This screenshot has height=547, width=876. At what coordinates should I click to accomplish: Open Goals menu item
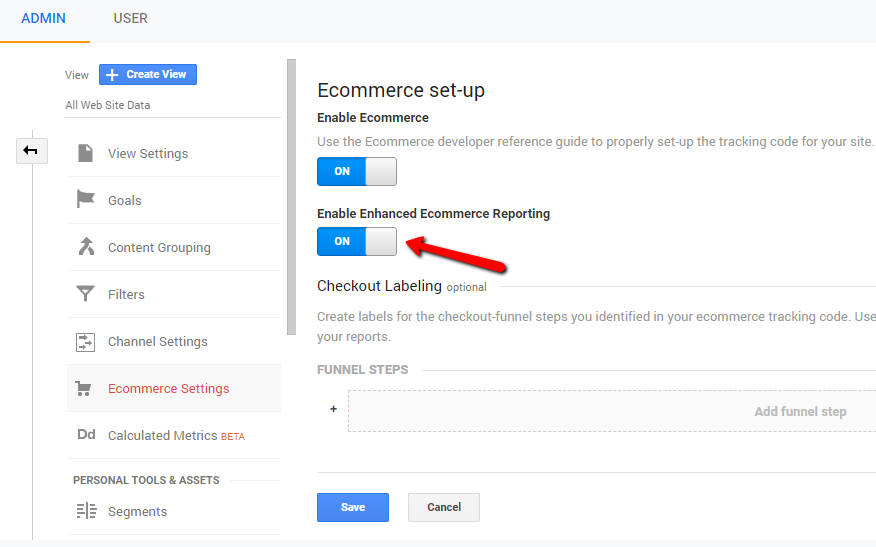coord(174,201)
